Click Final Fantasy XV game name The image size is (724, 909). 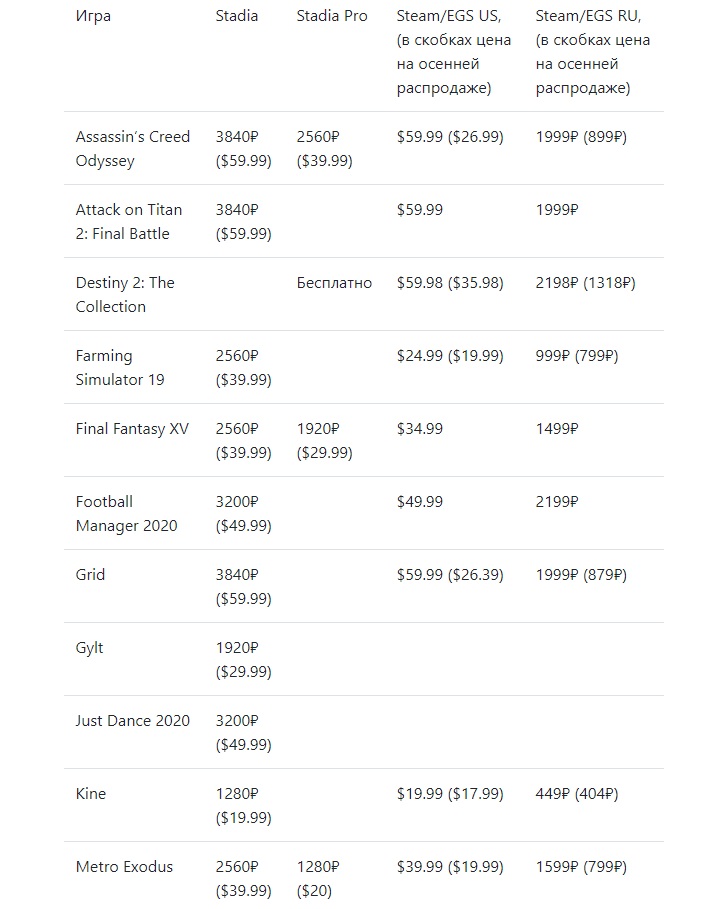click(x=132, y=429)
